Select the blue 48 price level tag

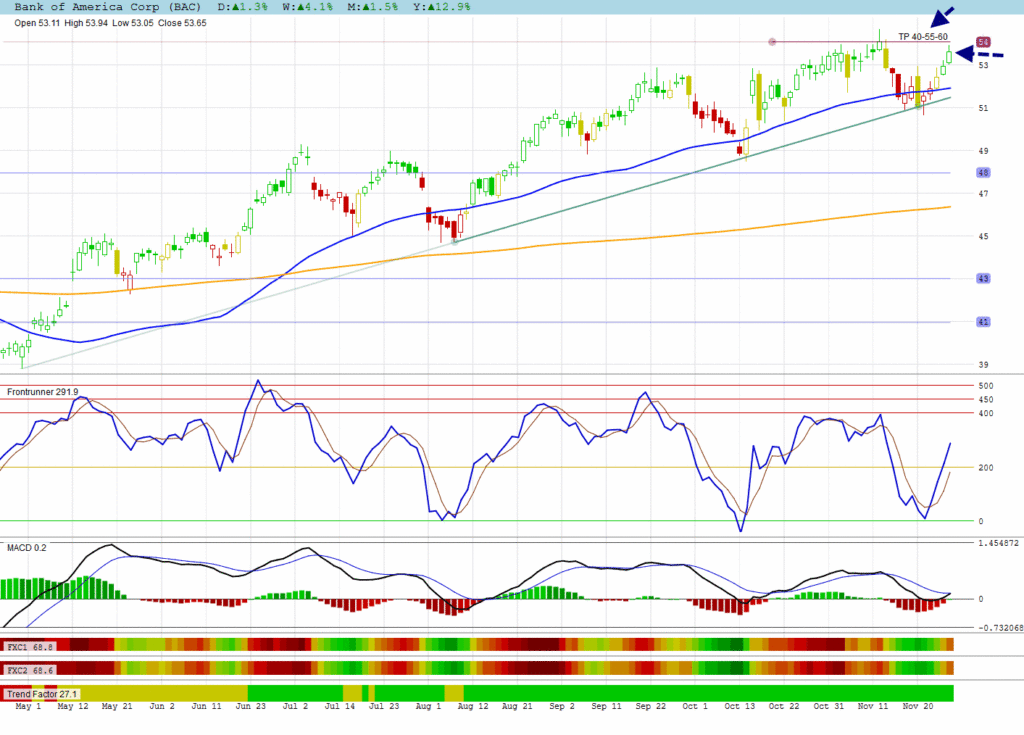[984, 172]
